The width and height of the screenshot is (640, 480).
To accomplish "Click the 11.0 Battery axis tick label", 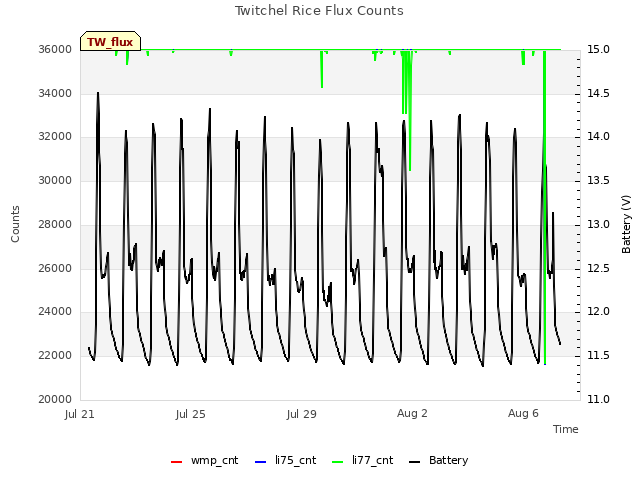I will tap(598, 399).
